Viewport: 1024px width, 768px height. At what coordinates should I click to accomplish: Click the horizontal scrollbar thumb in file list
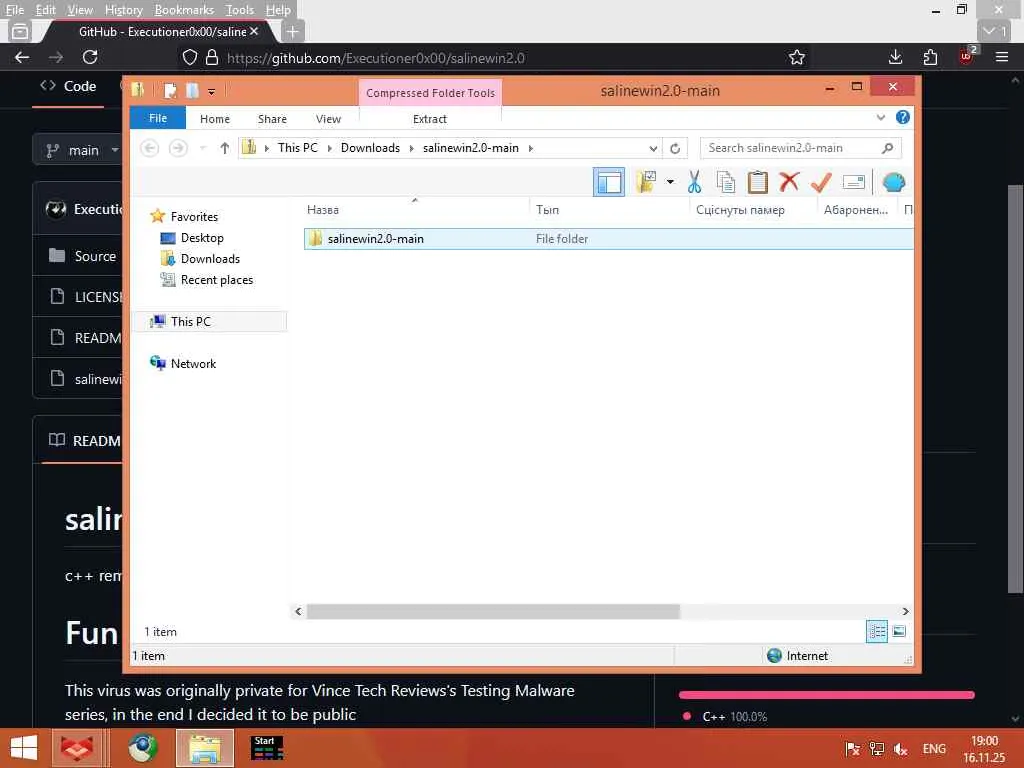coord(494,611)
